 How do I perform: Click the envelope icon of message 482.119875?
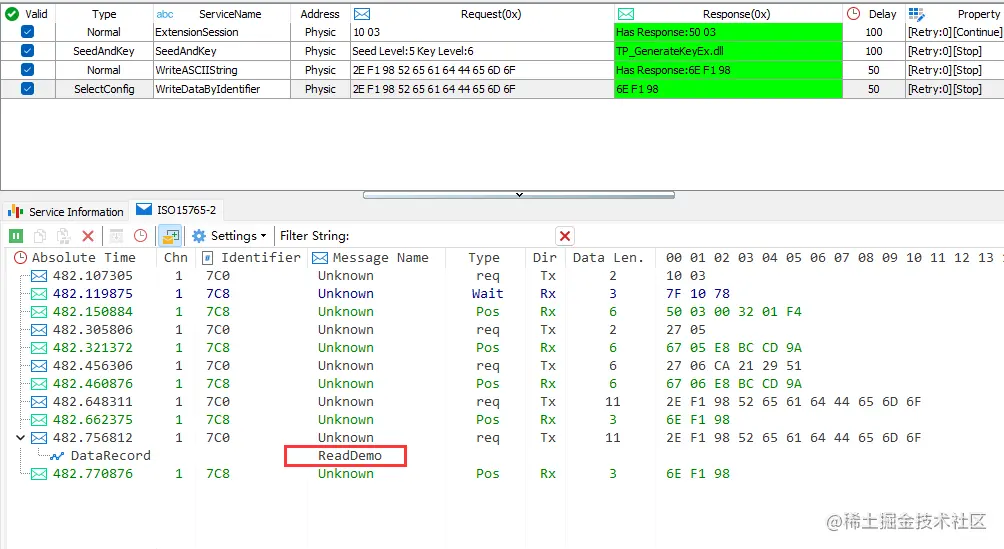tap(39, 294)
